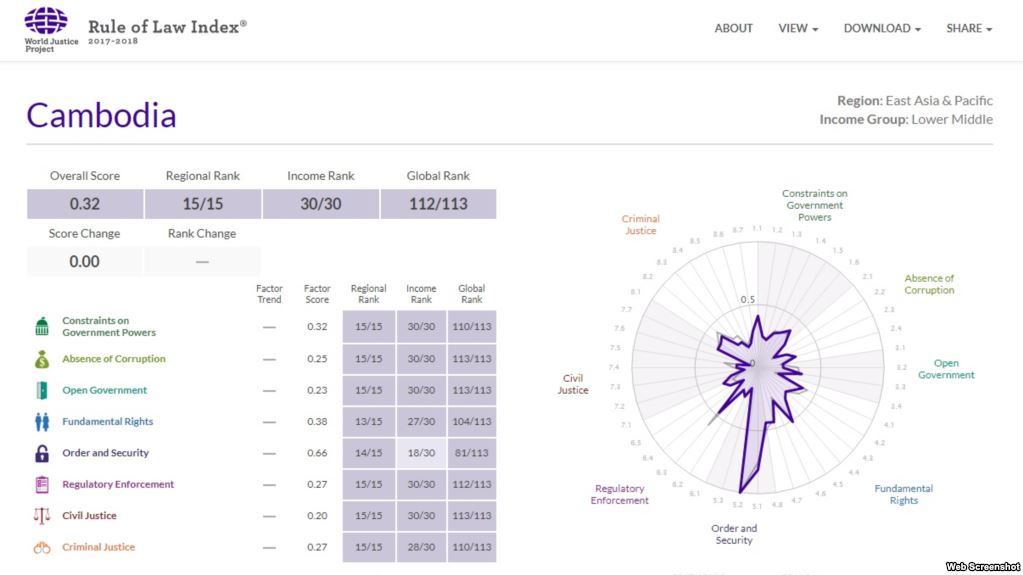
Task: Click Regulatory Enforcement label on radar chart
Action: 619,494
